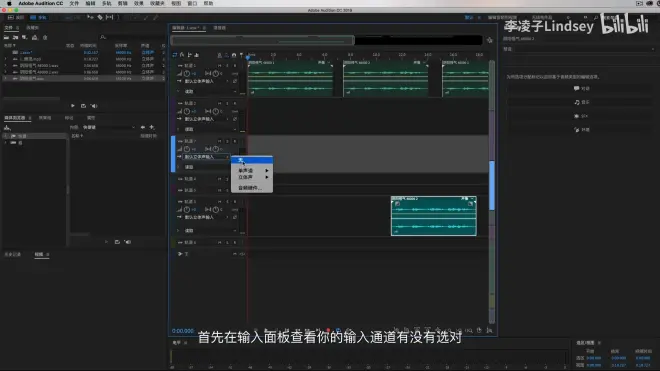Click the metronome icon above track headers
Image resolution: width=660 pixels, height=371 pixels.
coord(219,55)
